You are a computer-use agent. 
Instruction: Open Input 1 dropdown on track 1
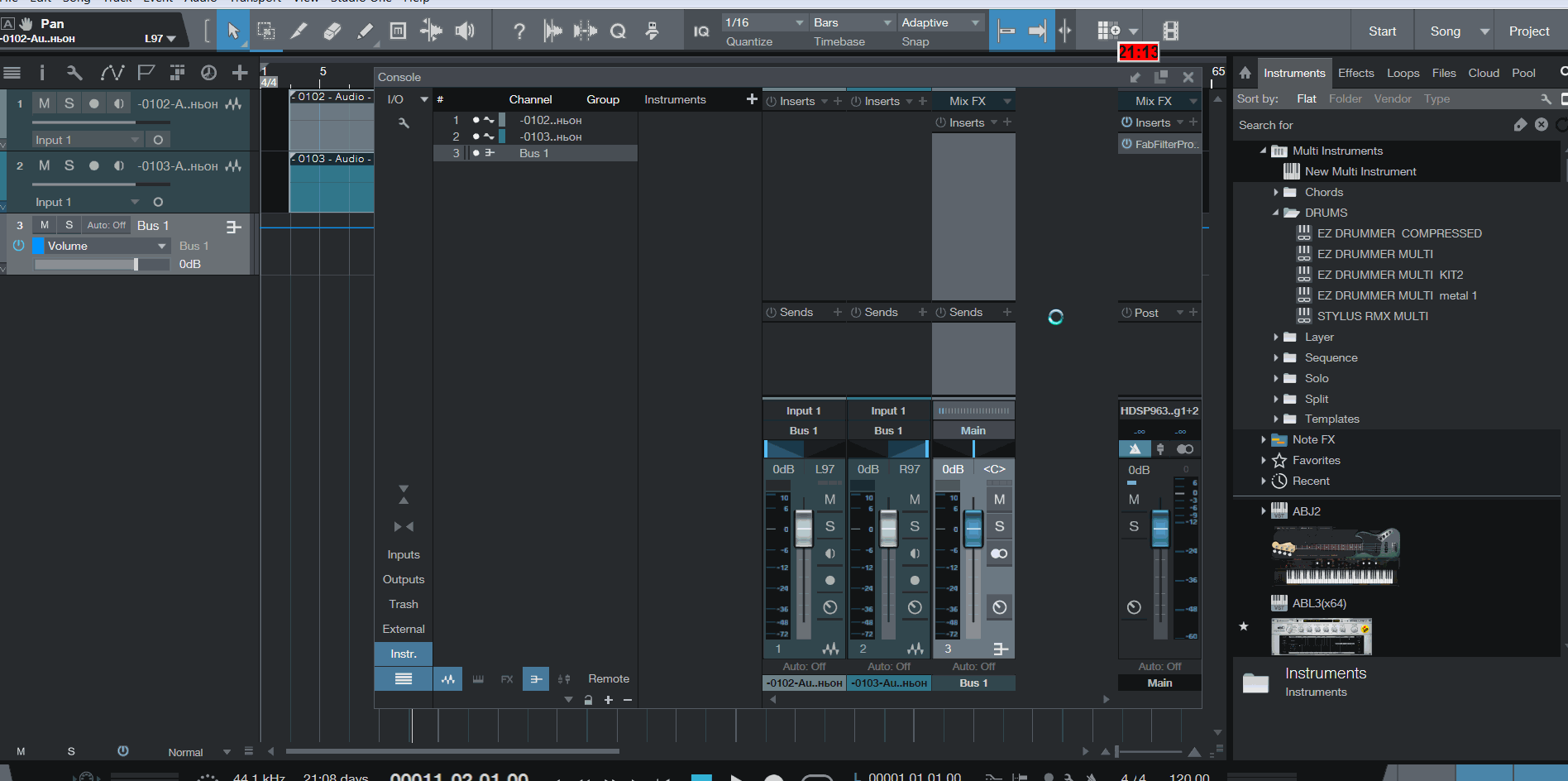pyautogui.click(x=87, y=140)
